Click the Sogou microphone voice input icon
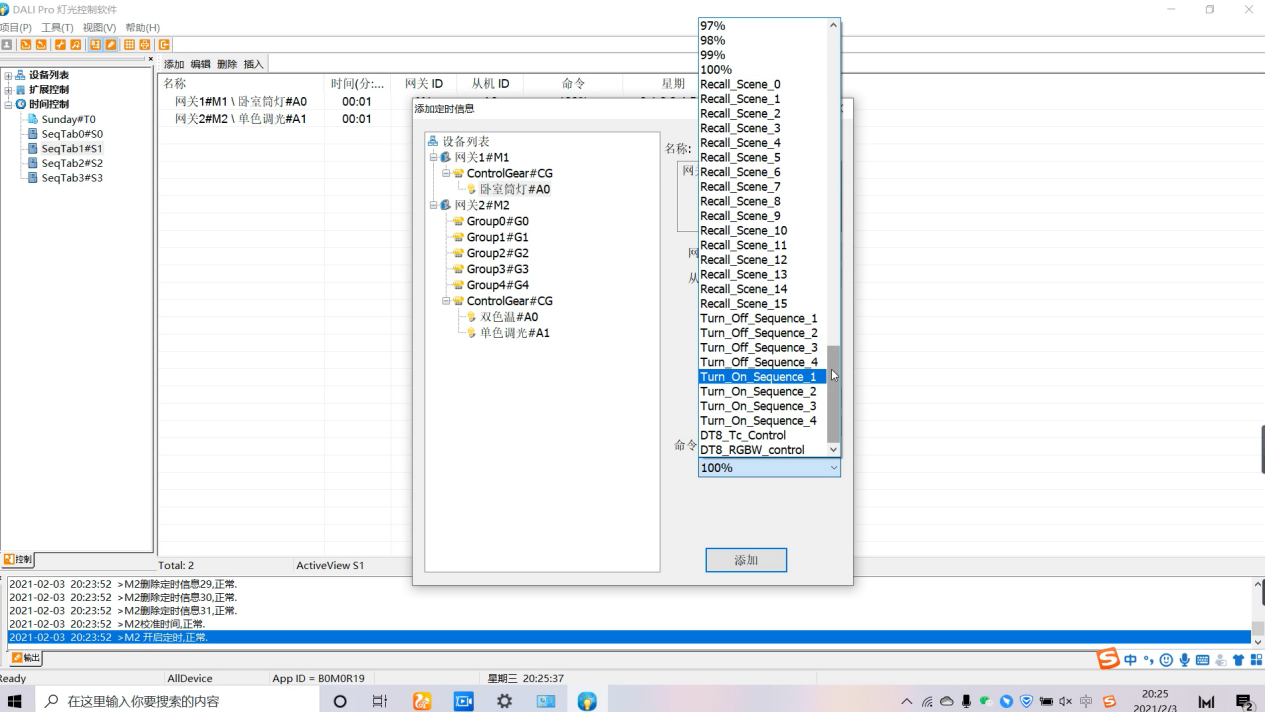This screenshot has height=712, width=1265. (x=1184, y=660)
